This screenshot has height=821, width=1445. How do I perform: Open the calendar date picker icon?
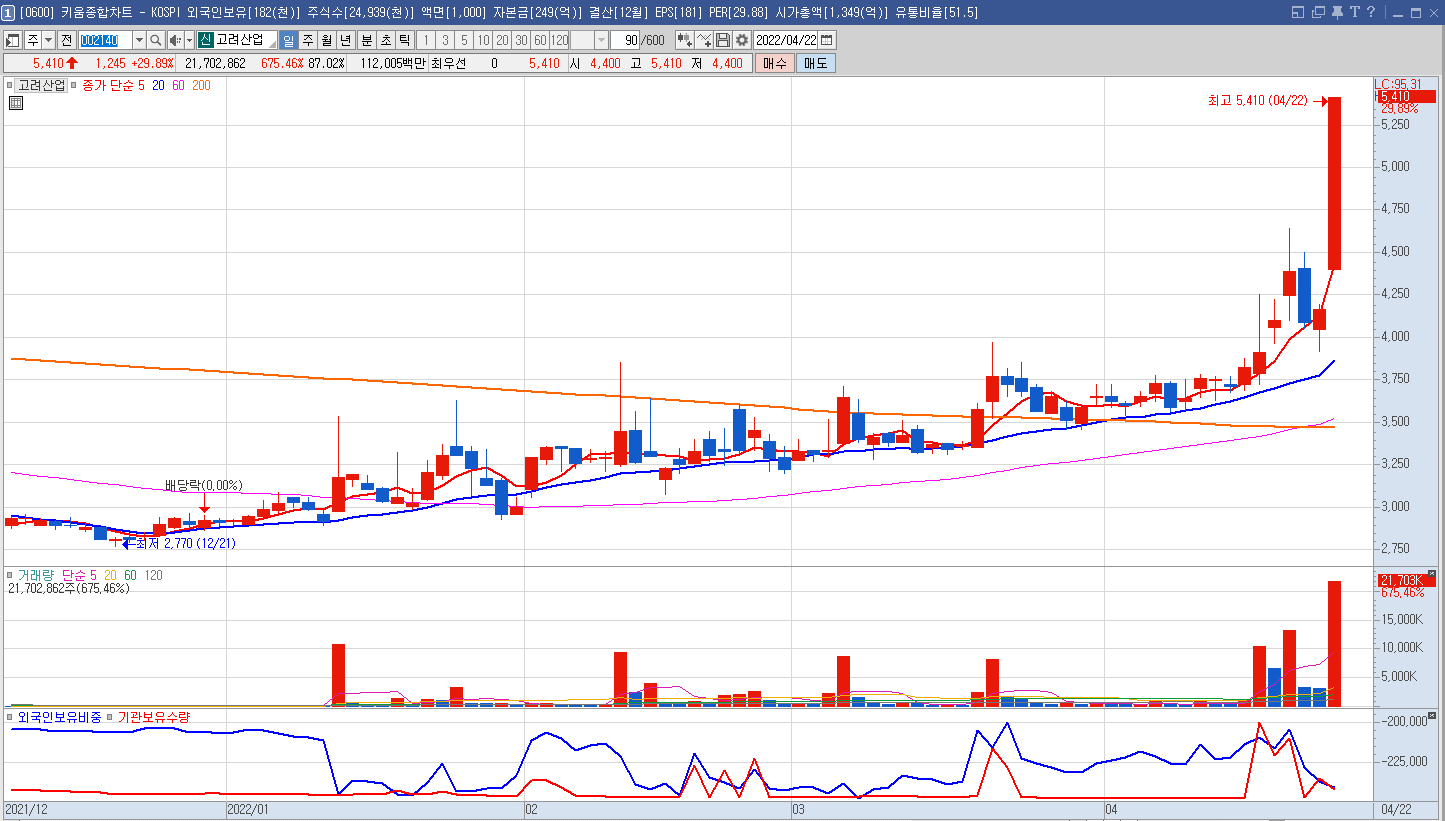click(x=827, y=40)
